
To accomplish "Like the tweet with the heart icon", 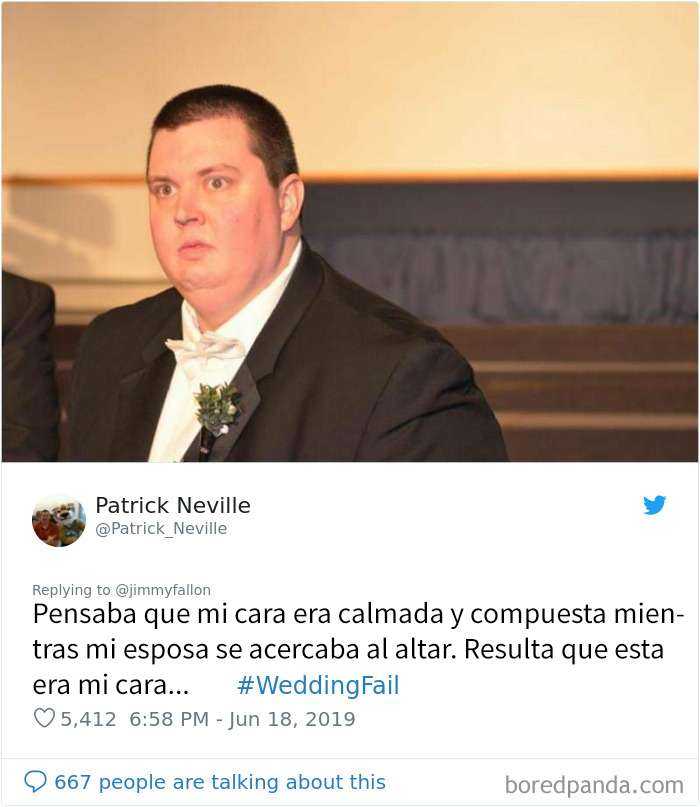I will point(44,718).
